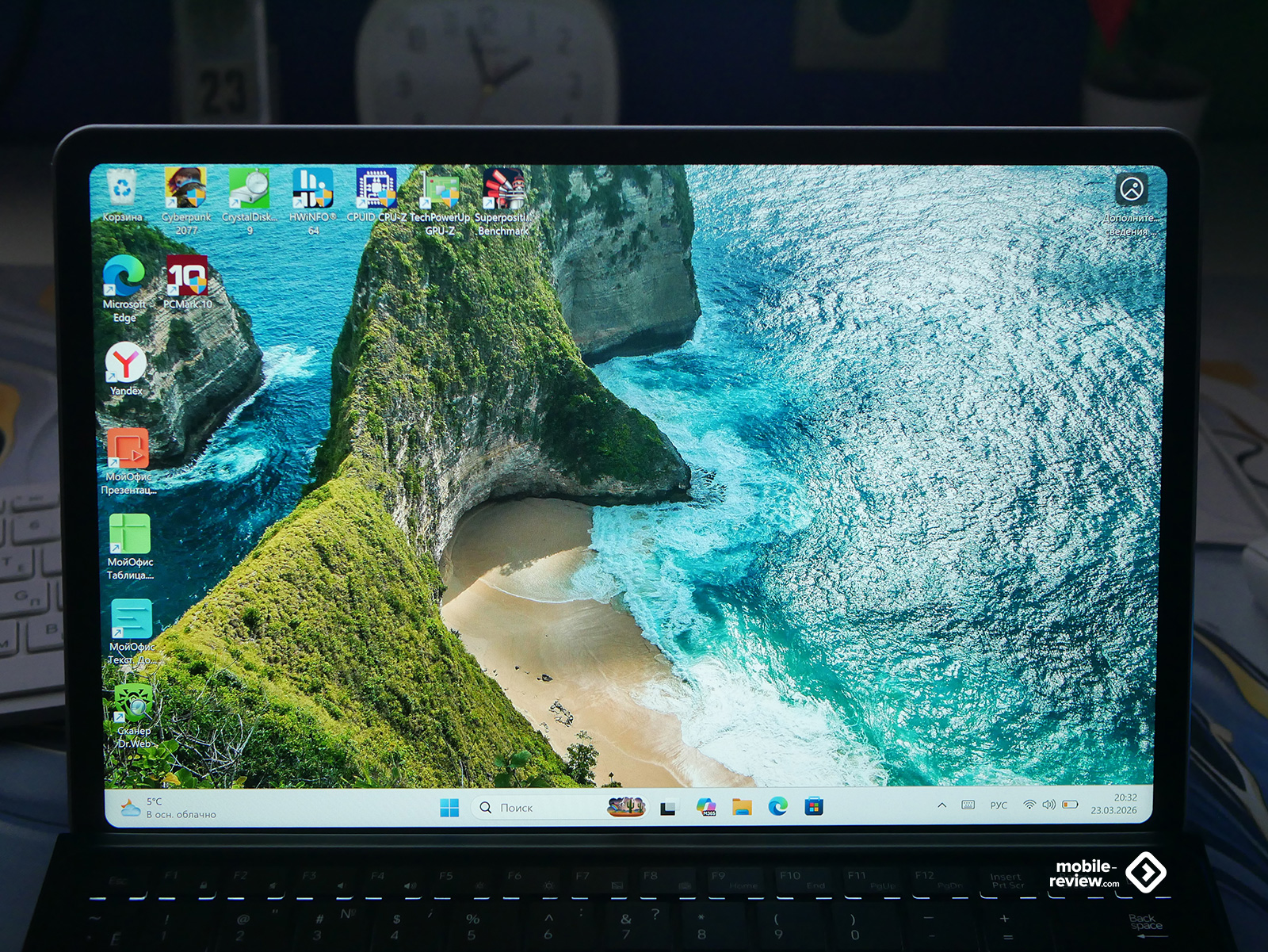This screenshot has width=1268, height=952.
Task: Launch the Сканер Dr.Web shortcut
Action: 133,702
